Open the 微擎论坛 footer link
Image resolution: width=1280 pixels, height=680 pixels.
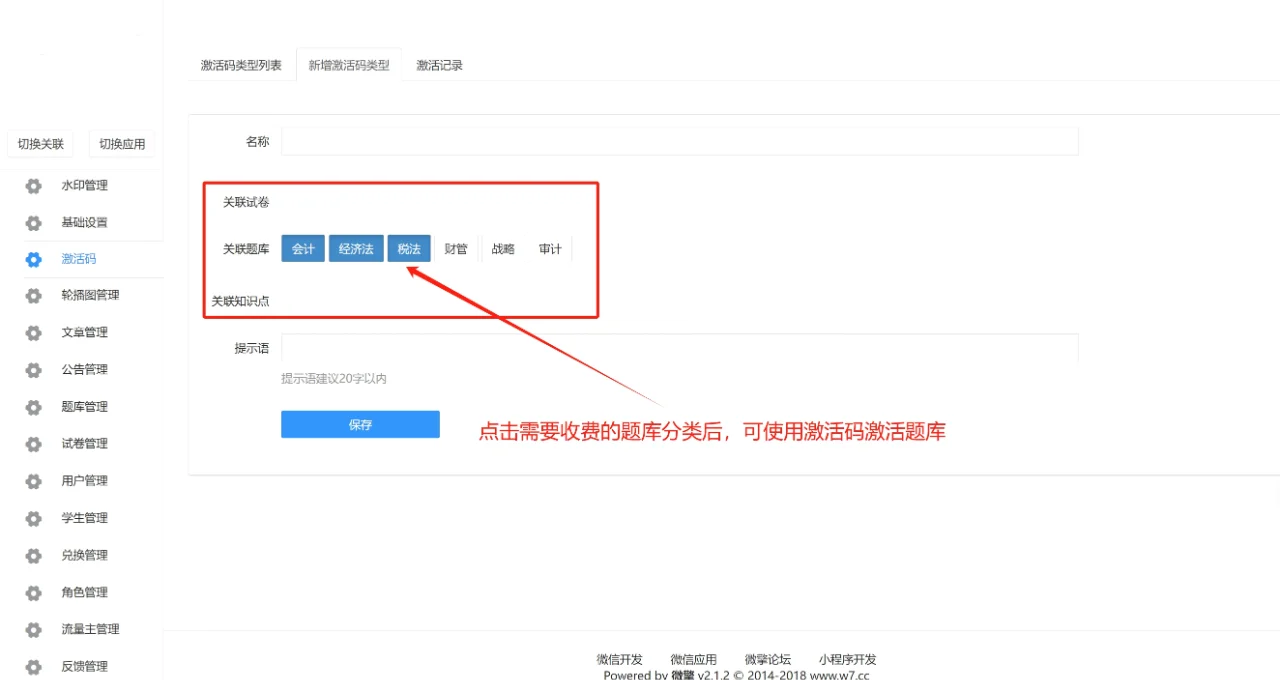[768, 659]
